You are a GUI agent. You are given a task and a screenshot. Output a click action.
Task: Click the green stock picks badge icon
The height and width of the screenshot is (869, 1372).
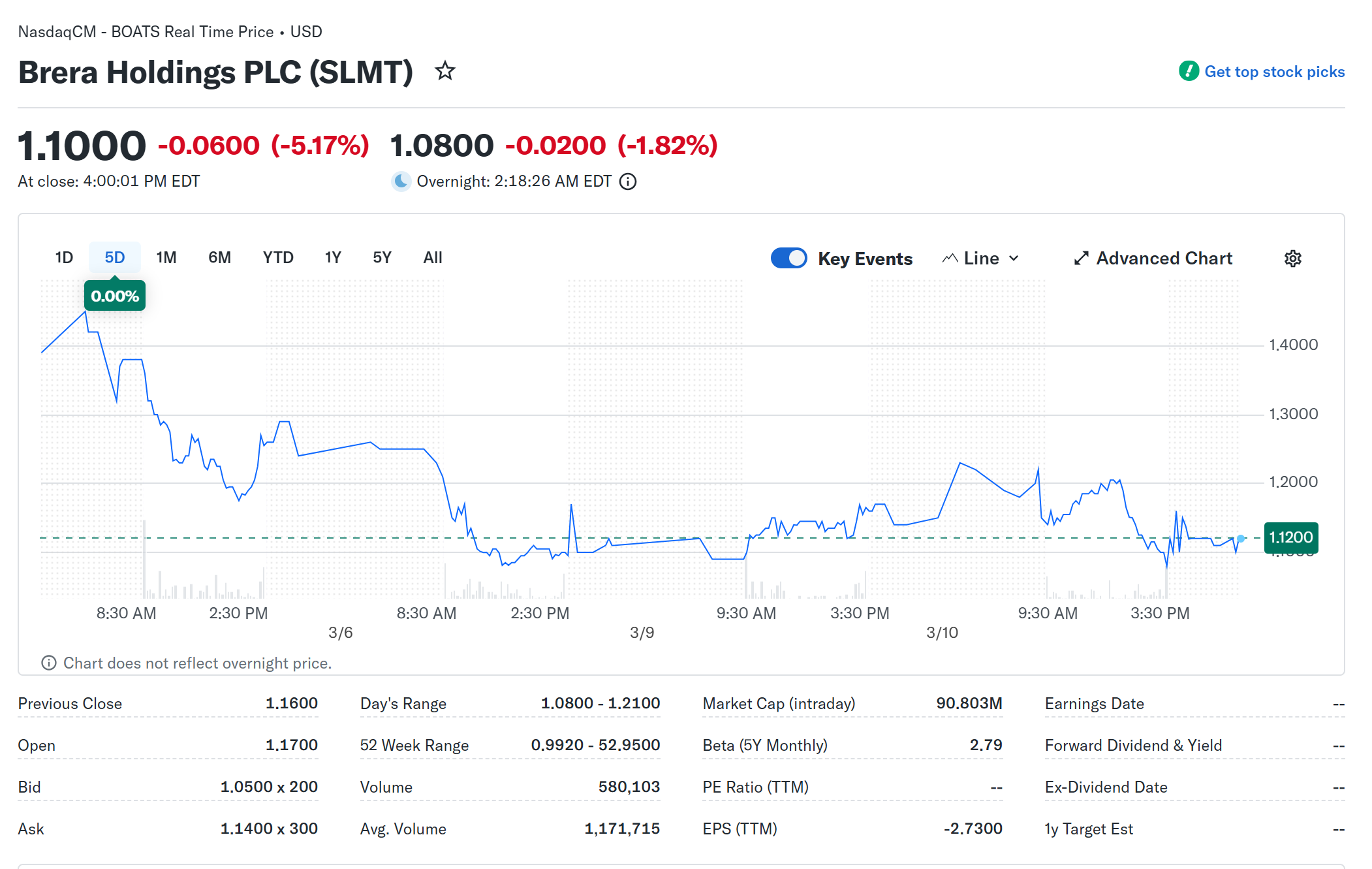(x=1189, y=71)
